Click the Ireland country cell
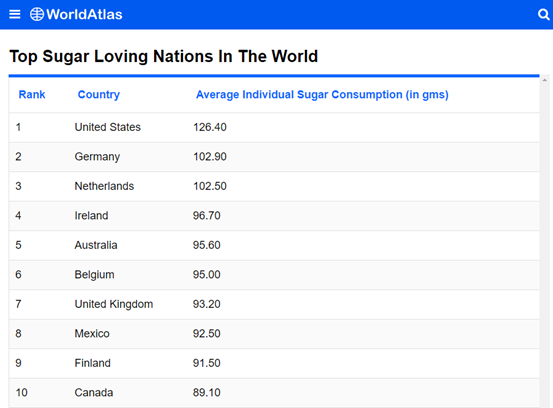This screenshot has height=408, width=553. click(91, 215)
